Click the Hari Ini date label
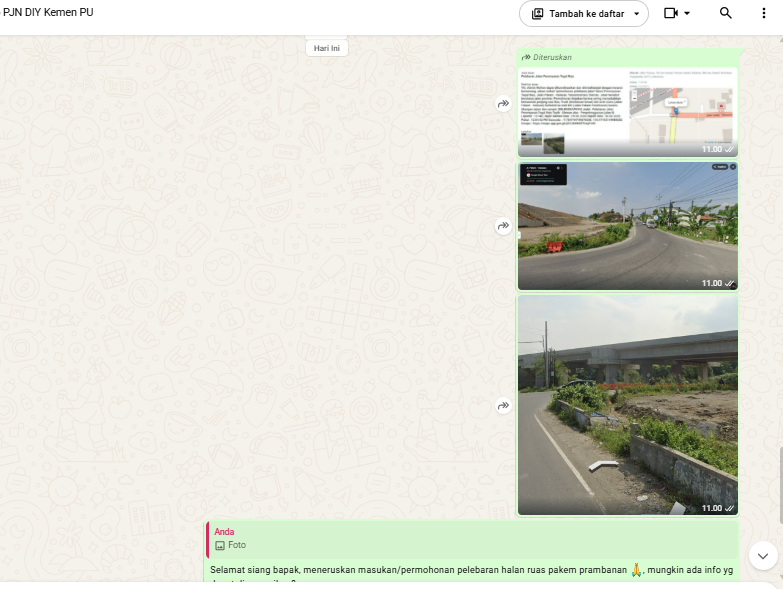 click(x=327, y=48)
